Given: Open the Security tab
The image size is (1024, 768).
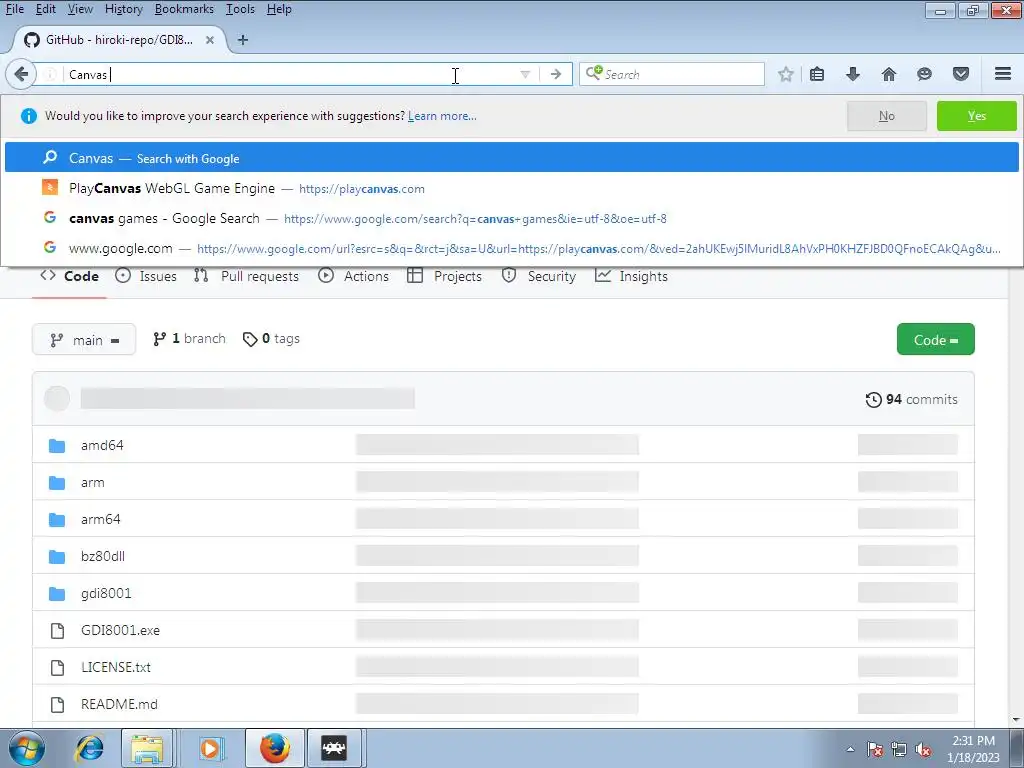Looking at the screenshot, I should 539,276.
